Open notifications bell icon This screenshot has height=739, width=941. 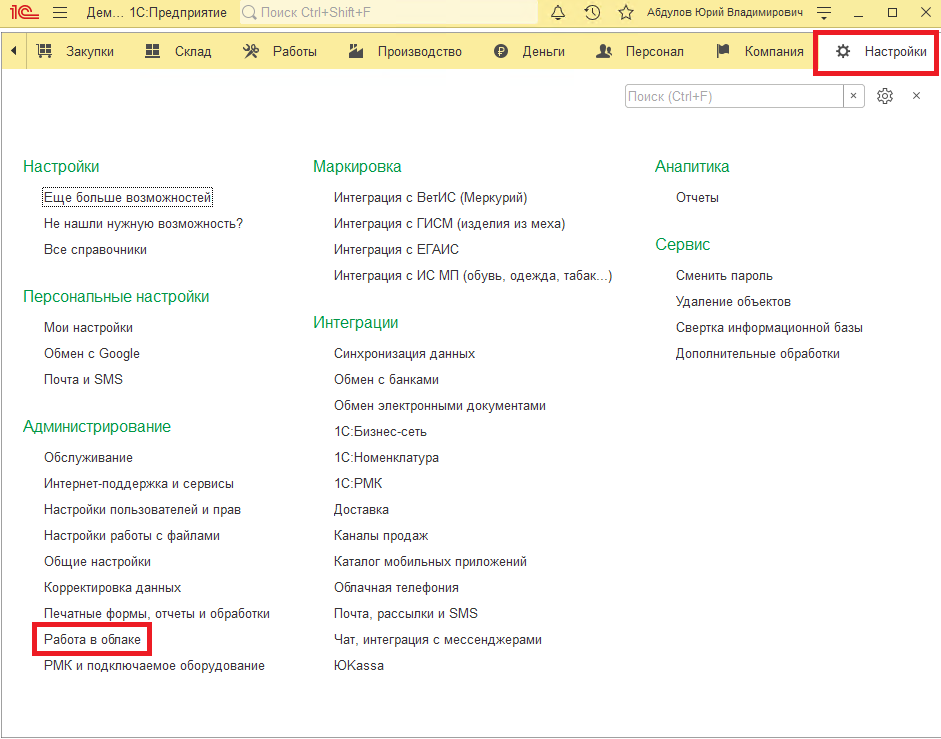(x=558, y=12)
